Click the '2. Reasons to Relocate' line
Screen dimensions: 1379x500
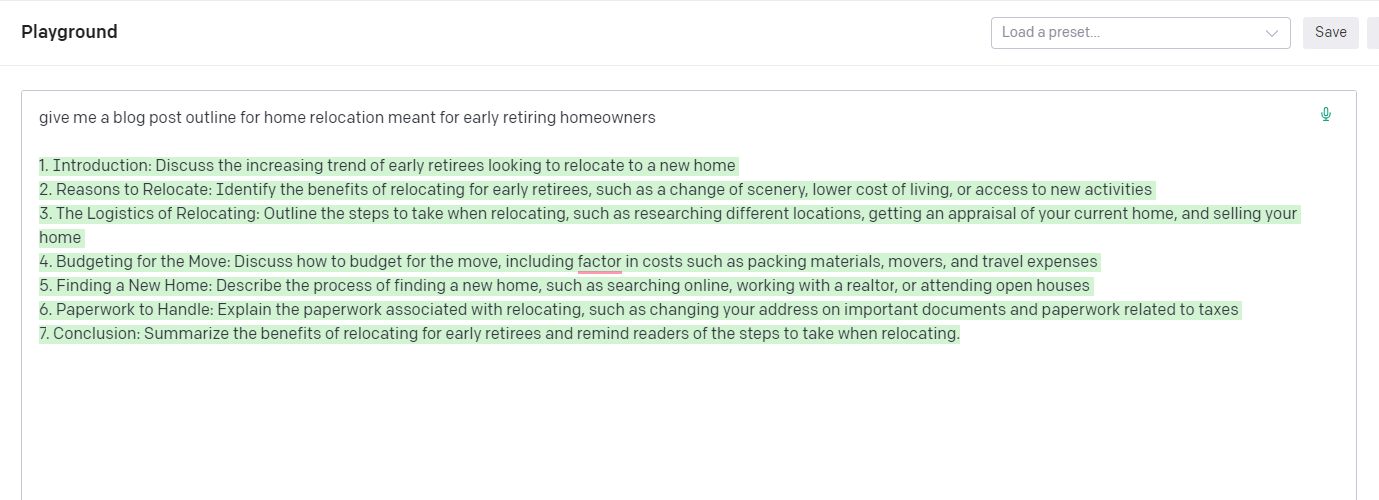coord(595,190)
